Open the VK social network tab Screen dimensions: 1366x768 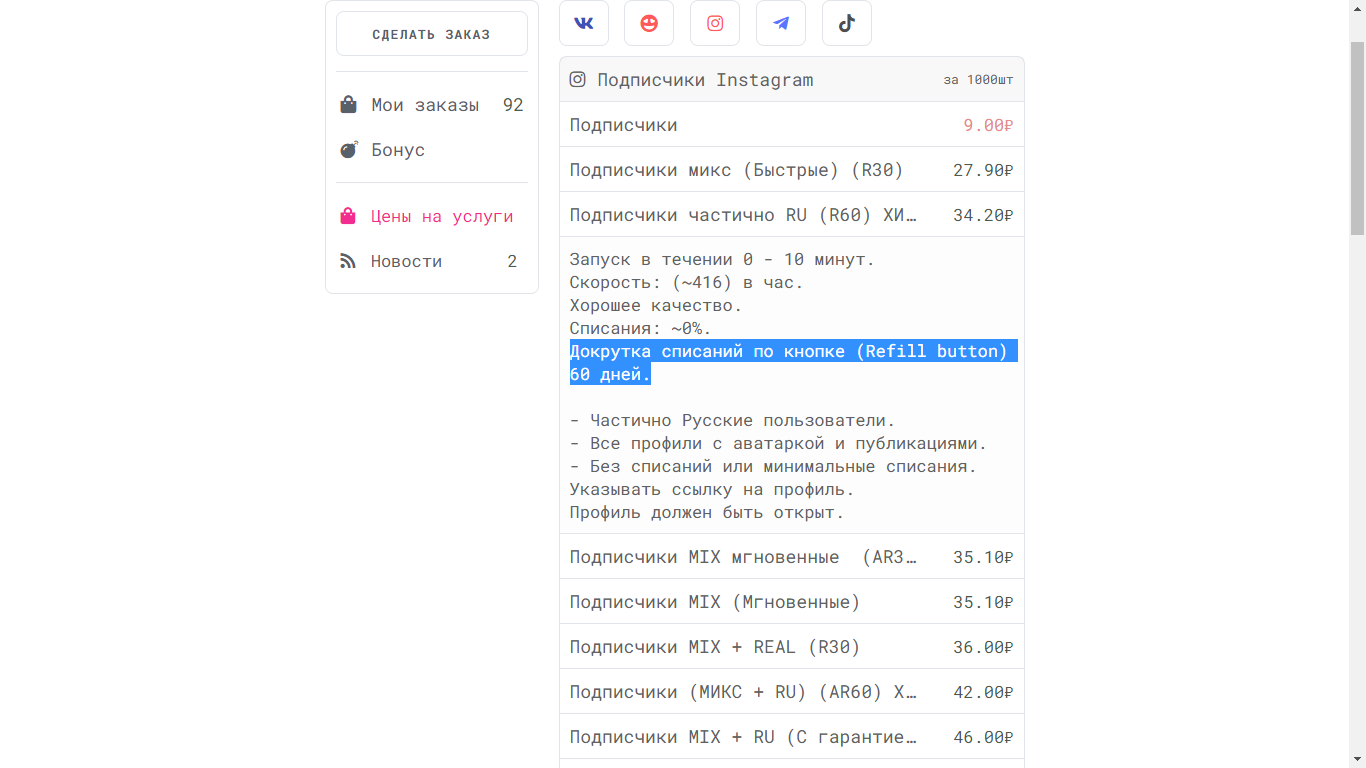point(584,23)
